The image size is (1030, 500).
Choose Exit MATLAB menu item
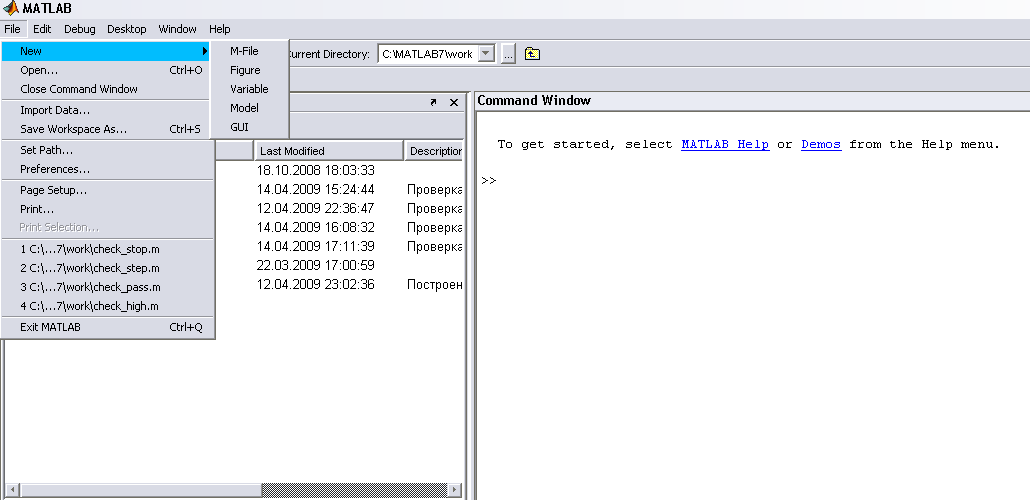pos(108,327)
